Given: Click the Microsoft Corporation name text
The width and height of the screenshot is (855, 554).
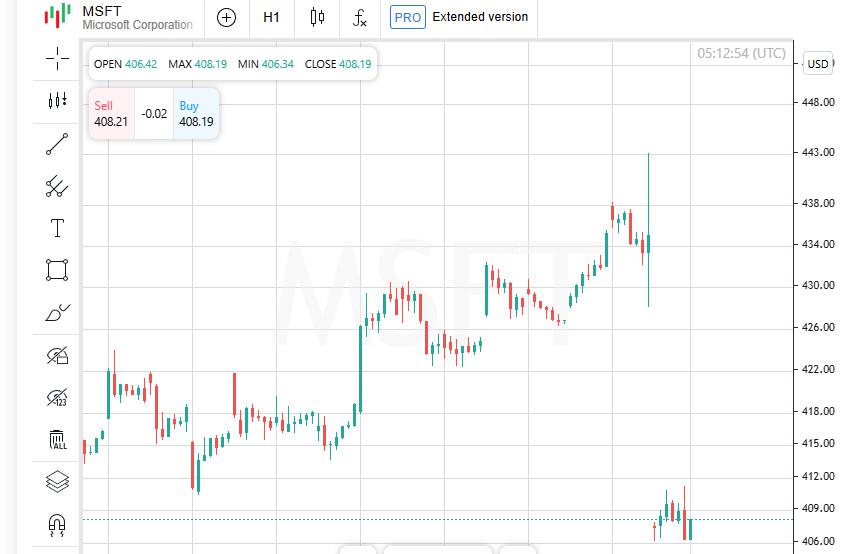Looking at the screenshot, I should [137, 25].
